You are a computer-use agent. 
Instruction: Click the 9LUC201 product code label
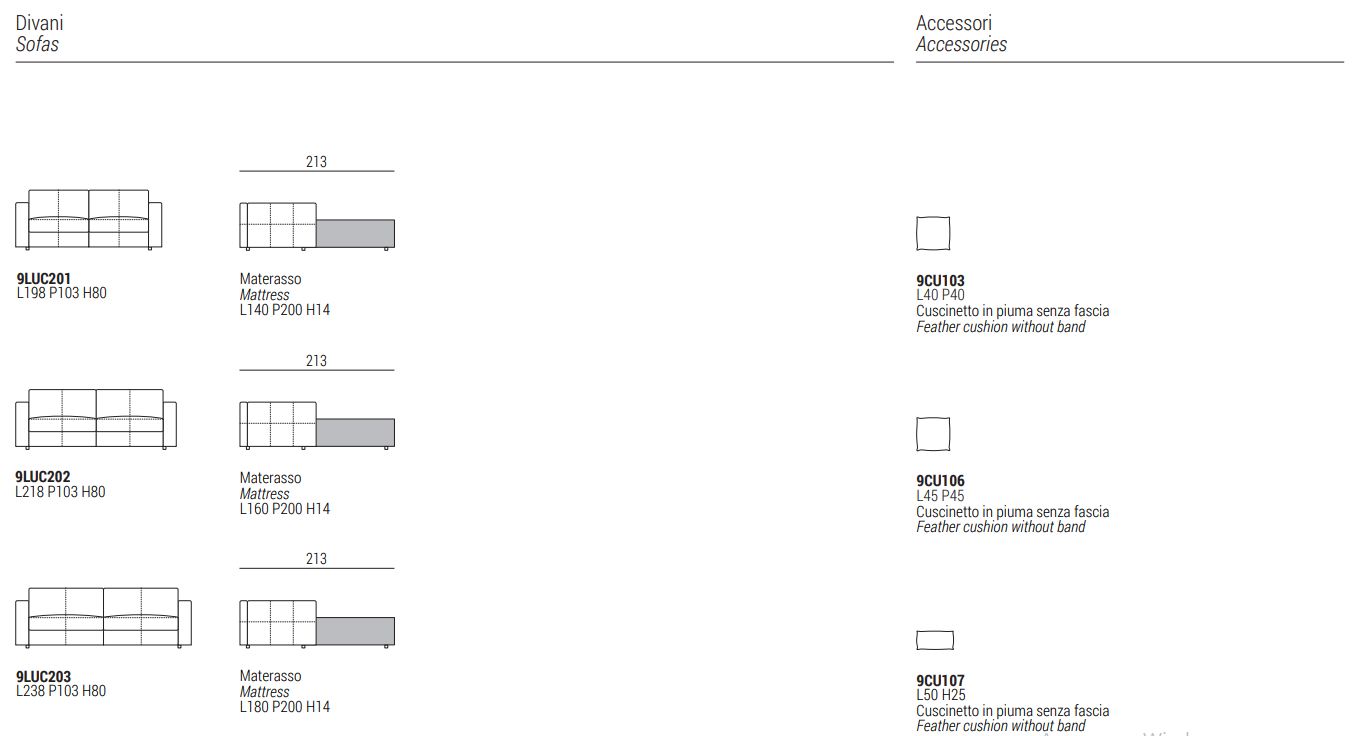coord(44,279)
